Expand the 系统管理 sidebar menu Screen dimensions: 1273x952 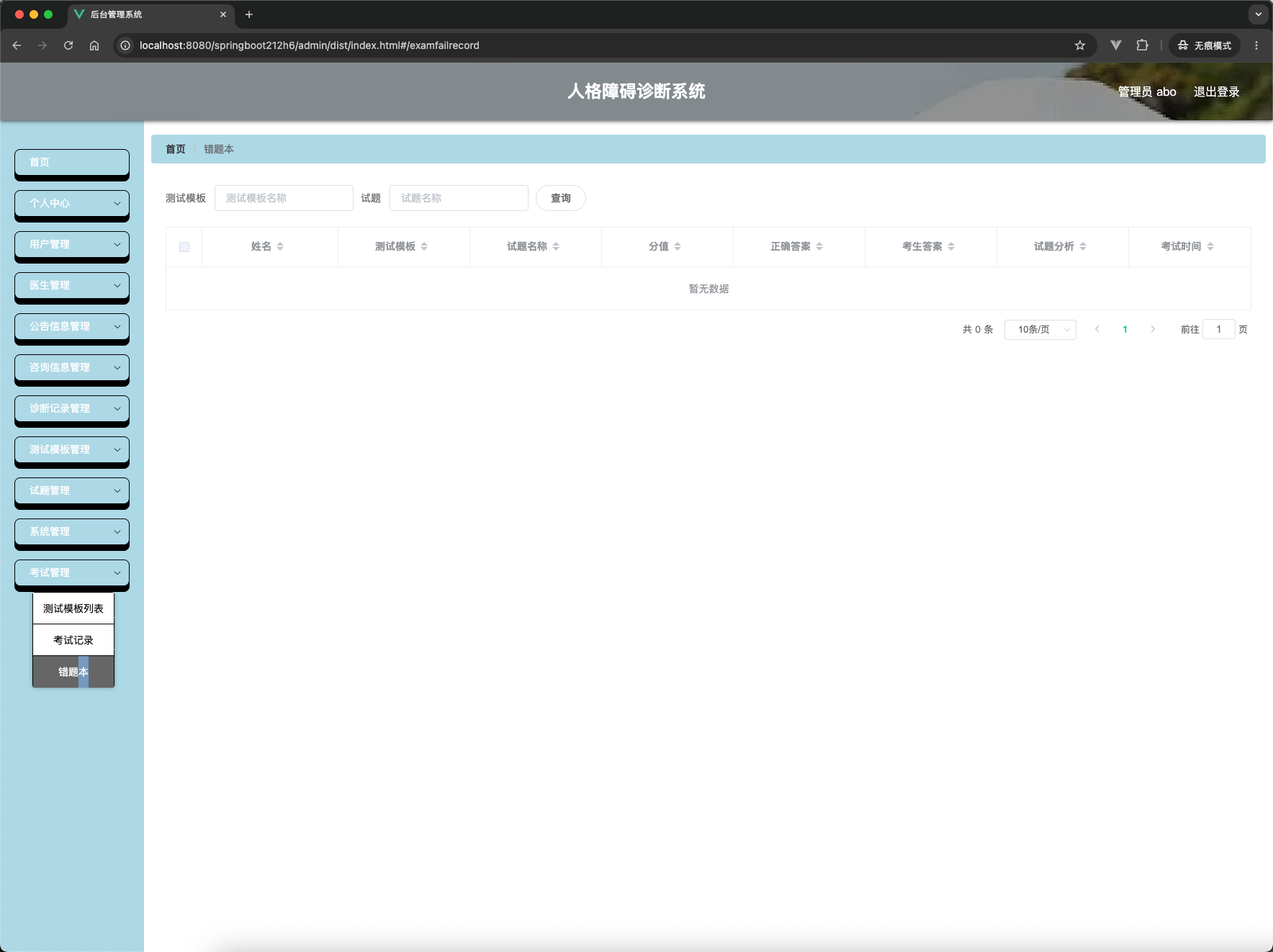(x=72, y=531)
